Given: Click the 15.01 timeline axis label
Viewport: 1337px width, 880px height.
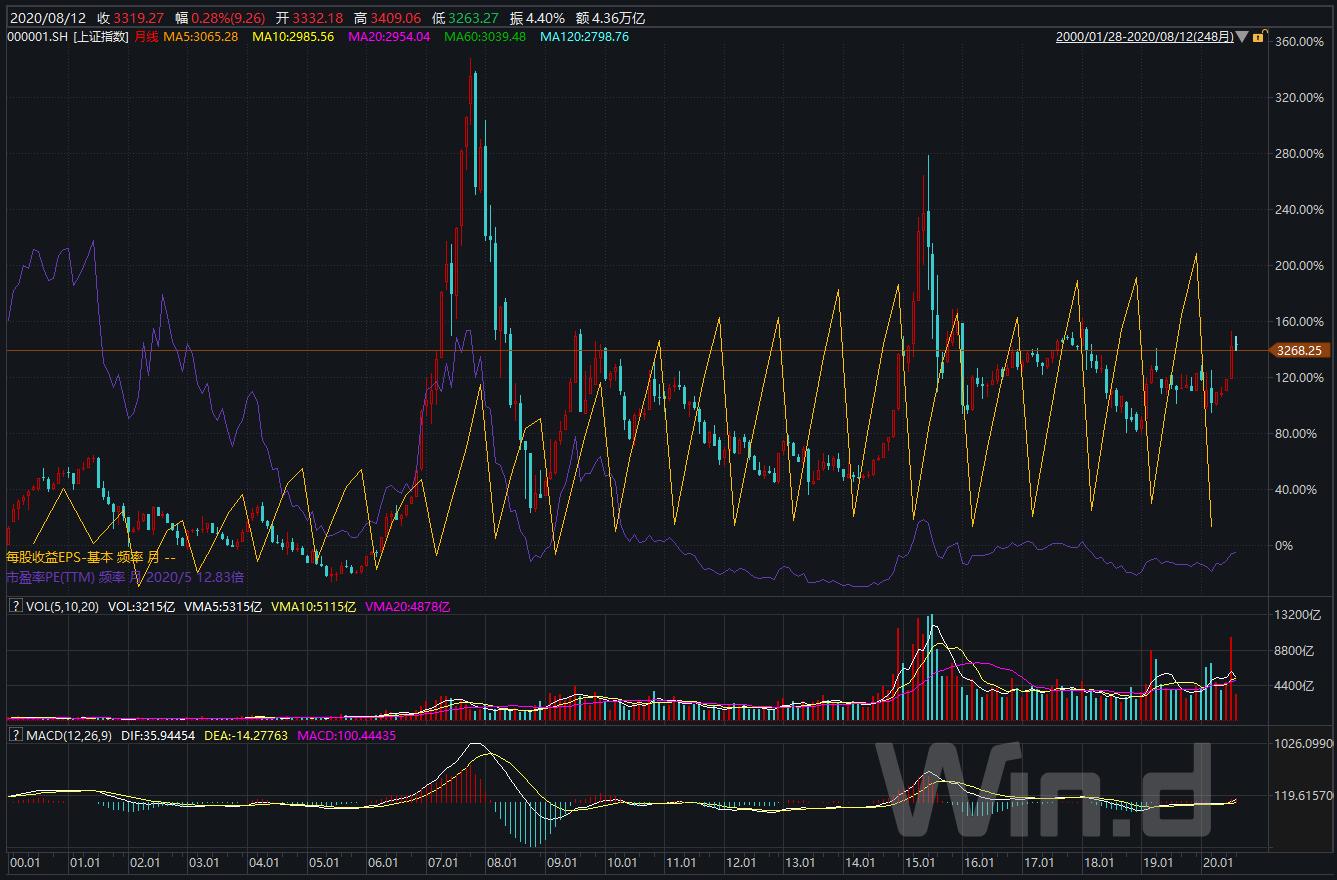Looking at the screenshot, I should [919, 862].
